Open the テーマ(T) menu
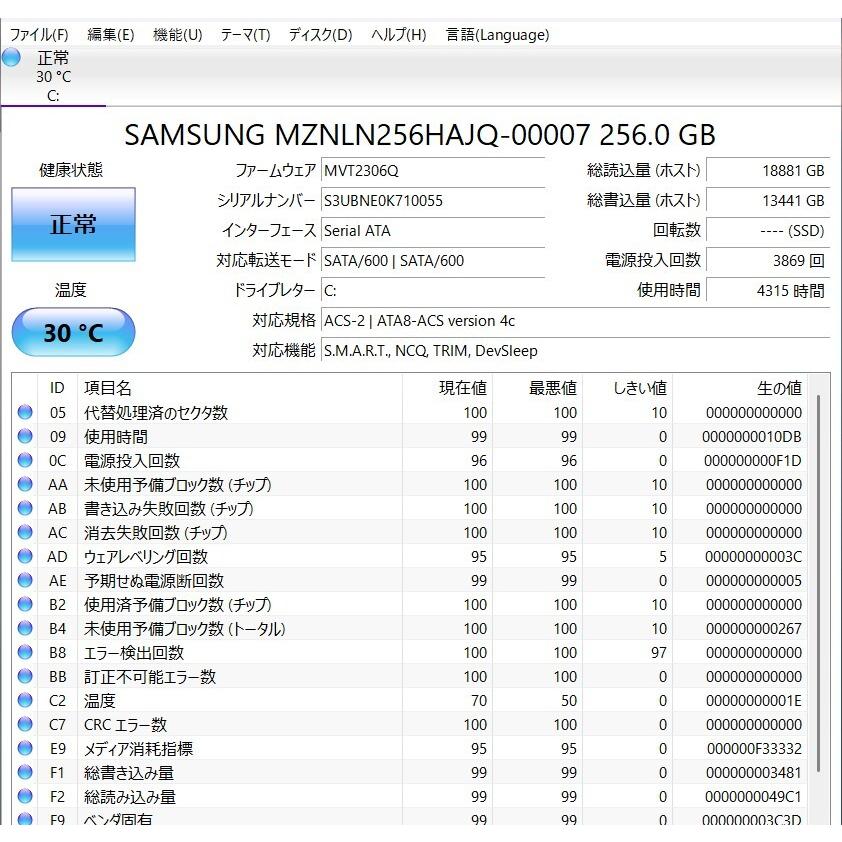Image resolution: width=842 pixels, height=842 pixels. click(245, 34)
